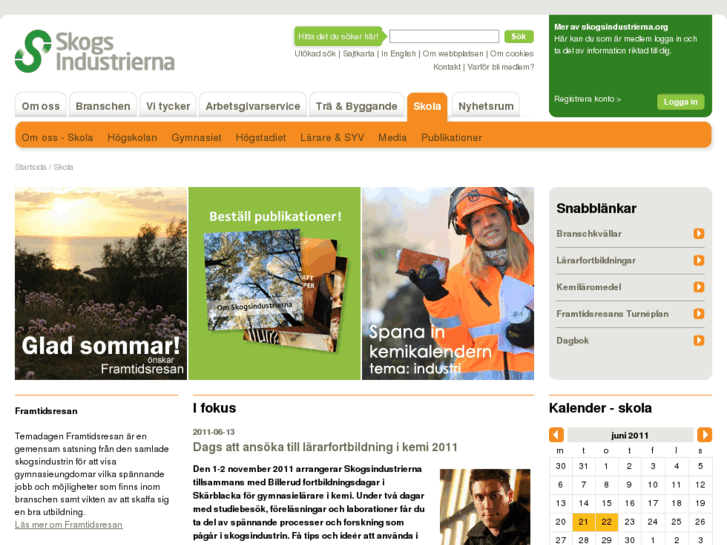Image resolution: width=727 pixels, height=545 pixels.
Task: Click the Utökad sök link
Action: coord(315,54)
